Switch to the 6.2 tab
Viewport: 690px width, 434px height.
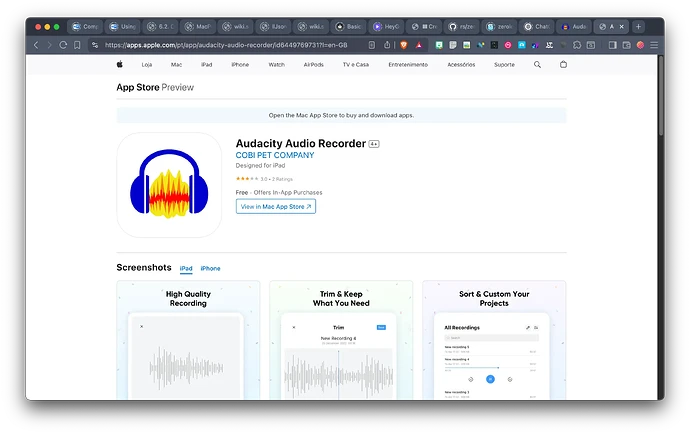[x=161, y=26]
